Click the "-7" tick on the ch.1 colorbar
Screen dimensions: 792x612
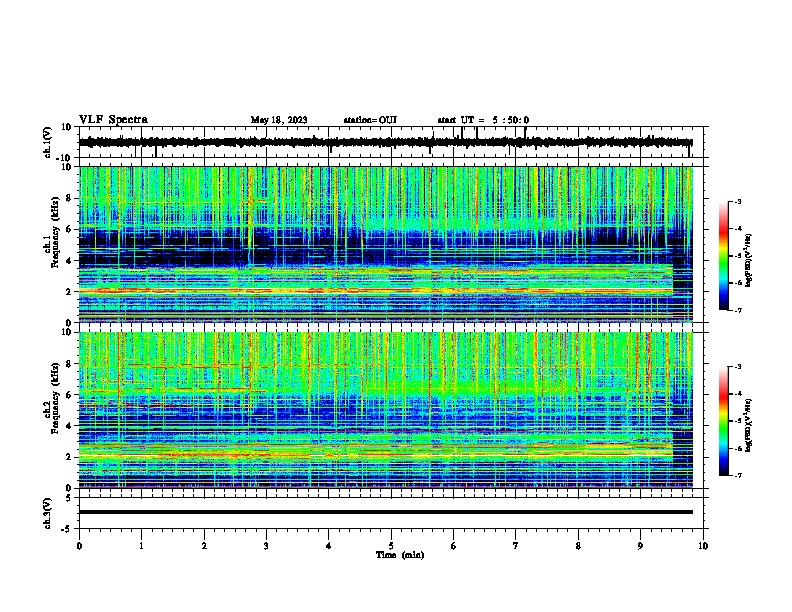(x=738, y=310)
